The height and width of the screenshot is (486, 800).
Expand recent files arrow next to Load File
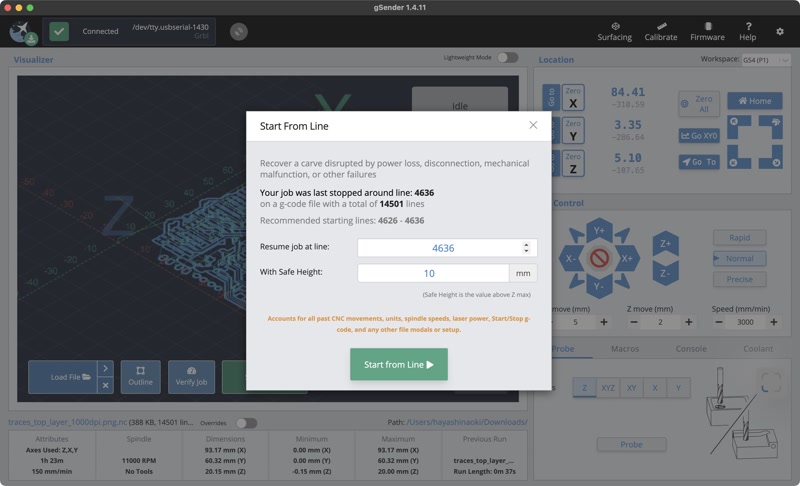pyautogui.click(x=105, y=369)
